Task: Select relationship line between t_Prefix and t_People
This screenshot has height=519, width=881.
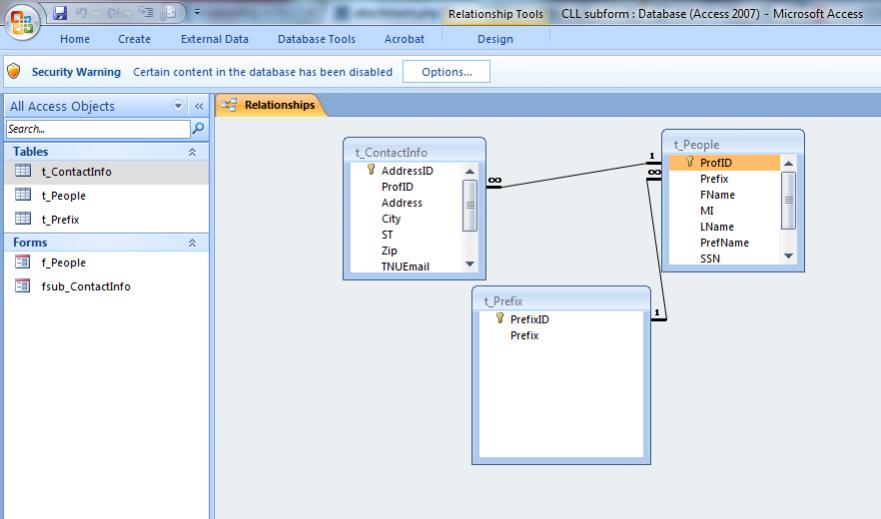Action: [656, 247]
